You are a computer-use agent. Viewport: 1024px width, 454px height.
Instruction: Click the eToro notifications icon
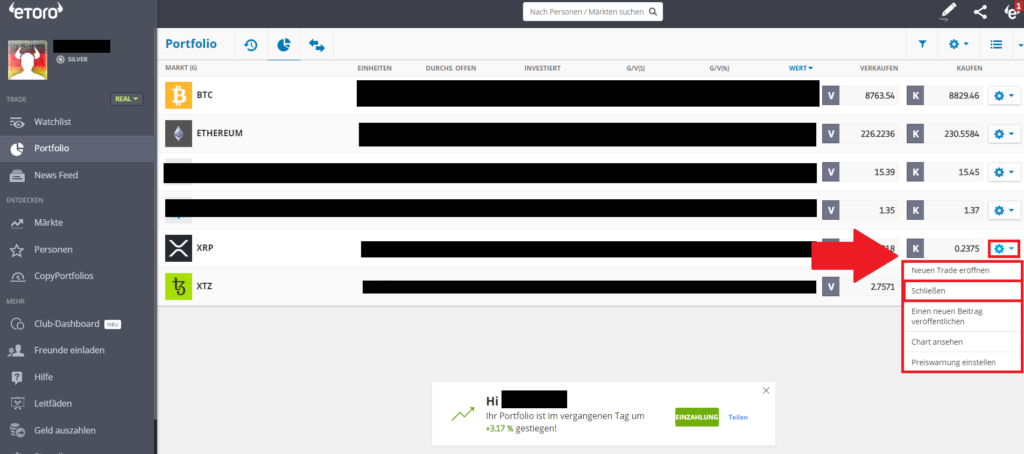click(1012, 12)
